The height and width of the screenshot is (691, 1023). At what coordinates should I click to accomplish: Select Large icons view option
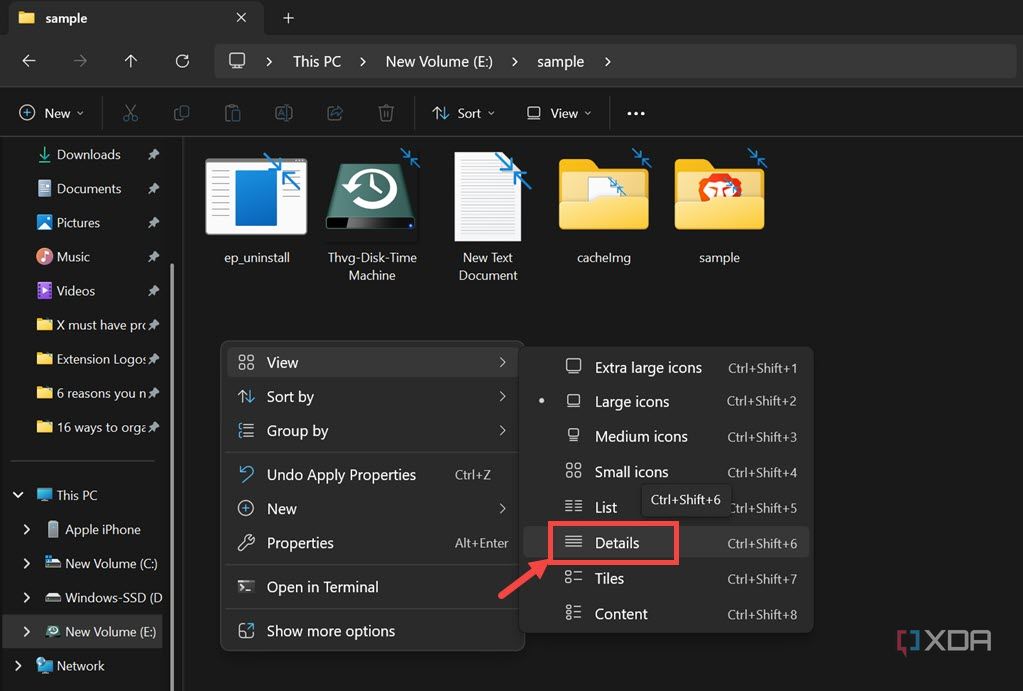pyautogui.click(x=631, y=402)
